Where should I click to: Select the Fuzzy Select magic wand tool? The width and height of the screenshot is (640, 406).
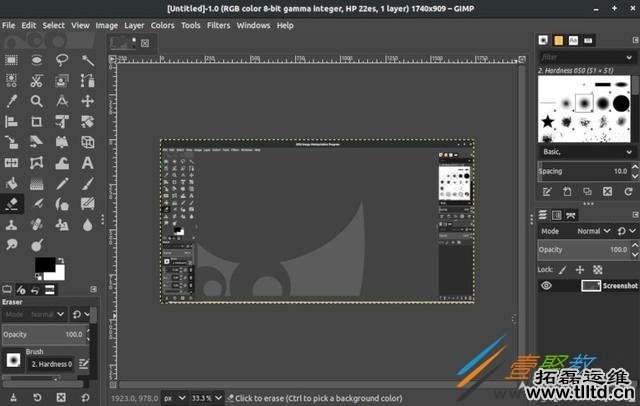[88, 60]
